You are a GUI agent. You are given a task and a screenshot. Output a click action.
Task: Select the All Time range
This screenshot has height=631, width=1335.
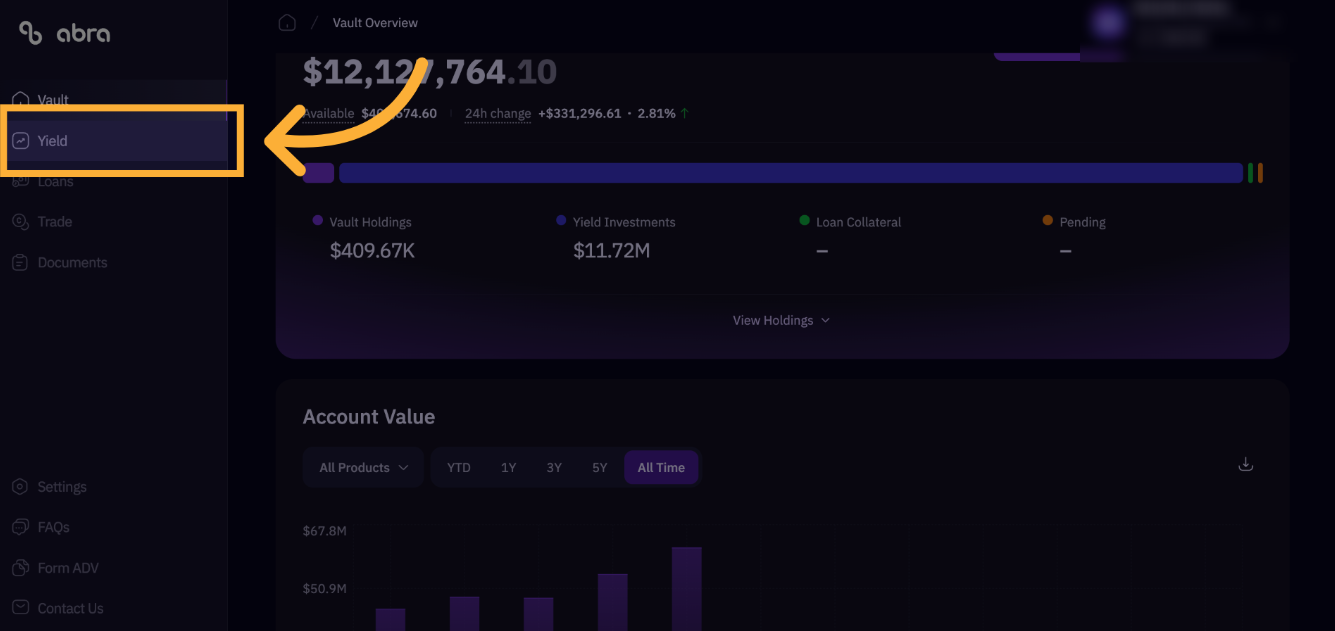[661, 468]
